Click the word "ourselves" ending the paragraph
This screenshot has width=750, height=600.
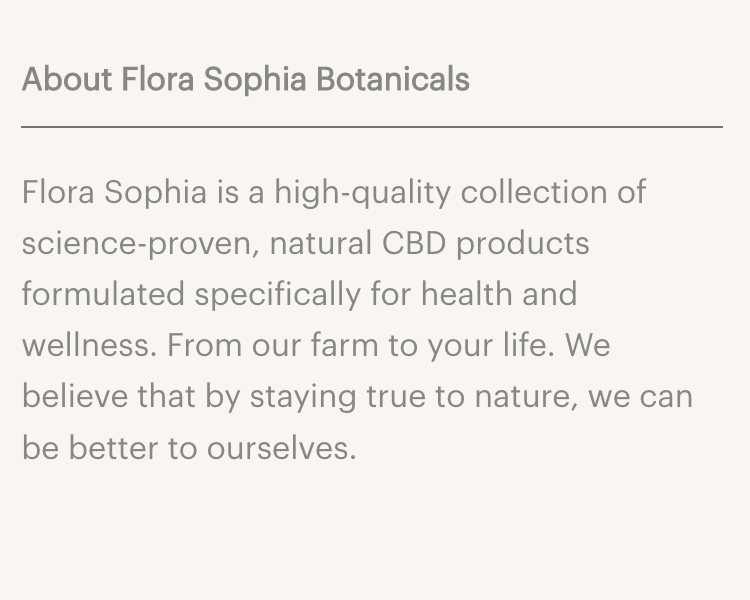(280, 447)
